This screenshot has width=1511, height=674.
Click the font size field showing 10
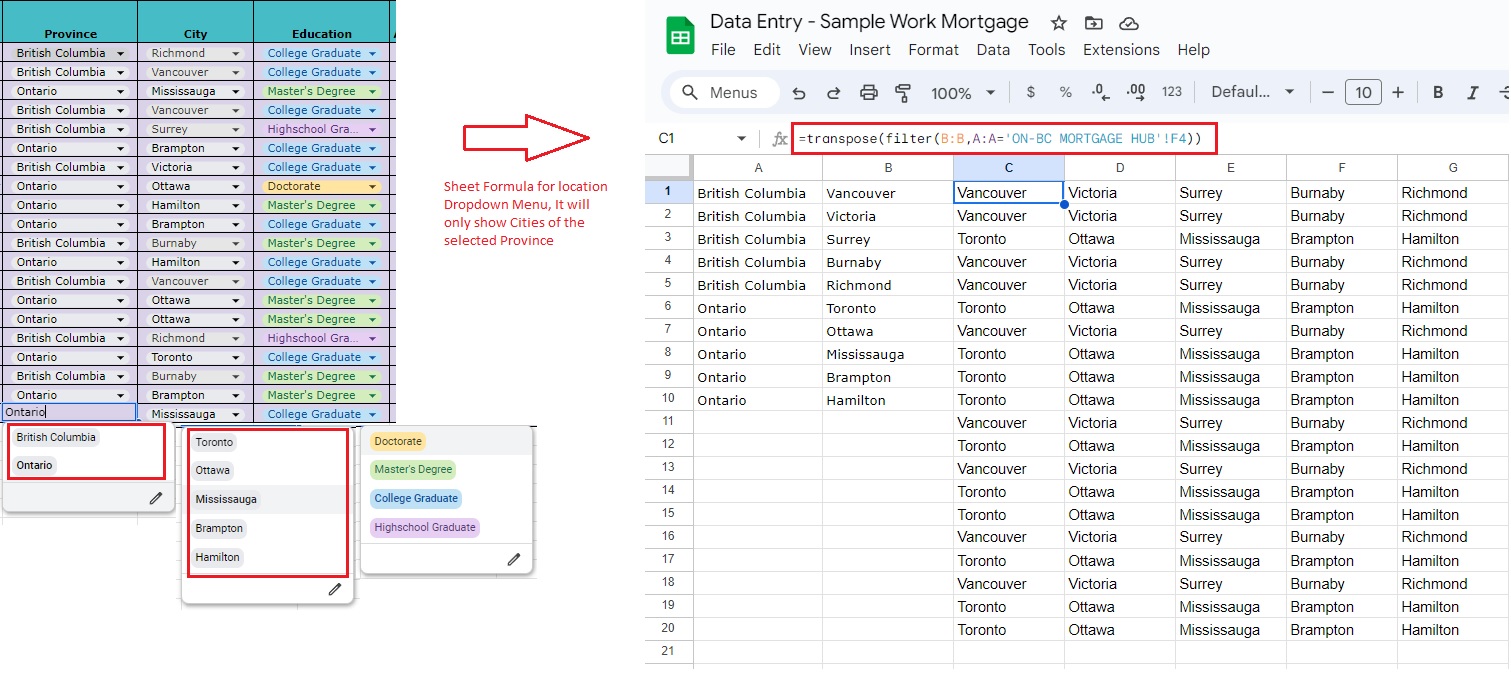point(1363,93)
